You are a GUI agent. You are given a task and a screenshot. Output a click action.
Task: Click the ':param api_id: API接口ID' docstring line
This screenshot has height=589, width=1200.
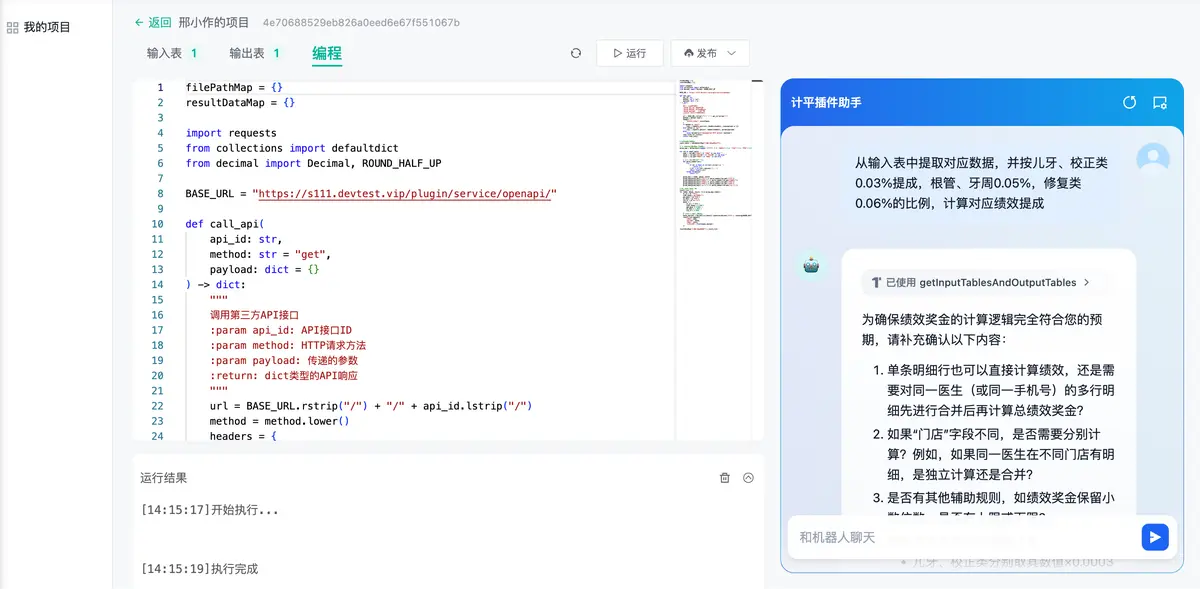click(x=281, y=330)
